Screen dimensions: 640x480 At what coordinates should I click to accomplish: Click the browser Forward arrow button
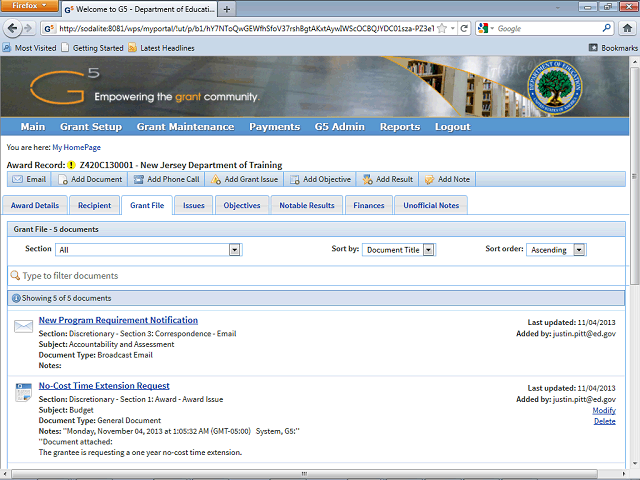coord(28,28)
